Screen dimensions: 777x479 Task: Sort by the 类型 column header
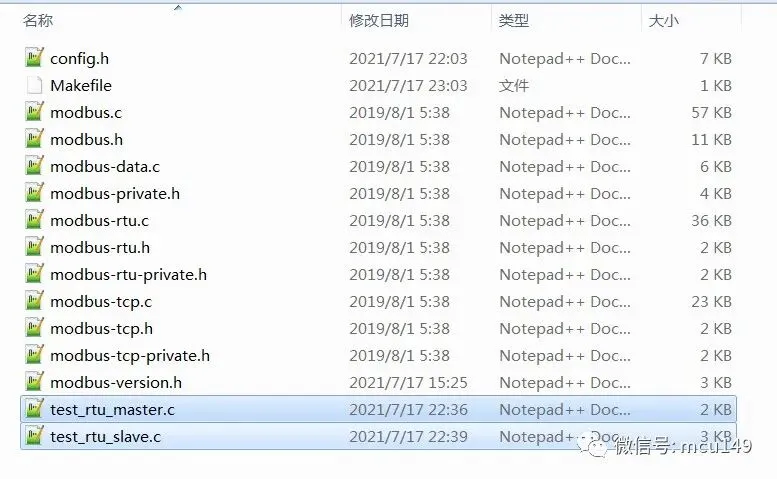514,20
